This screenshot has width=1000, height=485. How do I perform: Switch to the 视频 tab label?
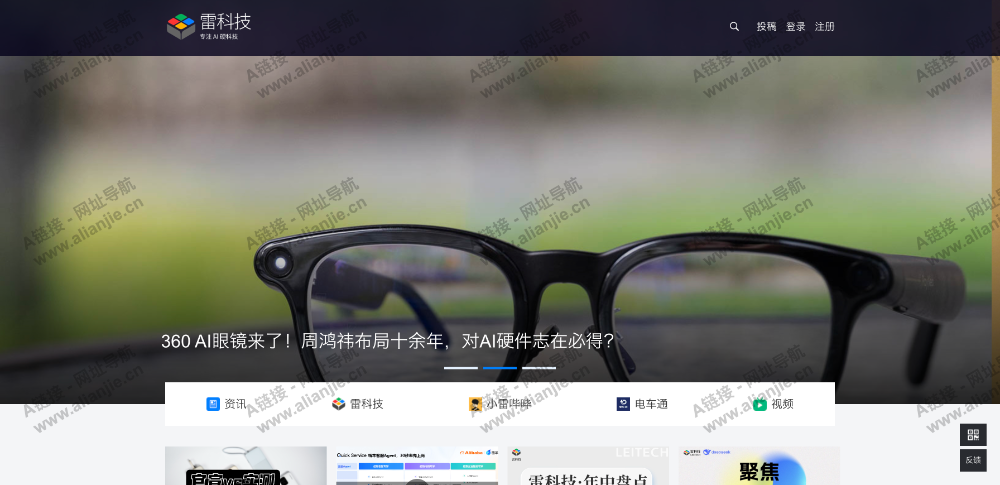783,404
